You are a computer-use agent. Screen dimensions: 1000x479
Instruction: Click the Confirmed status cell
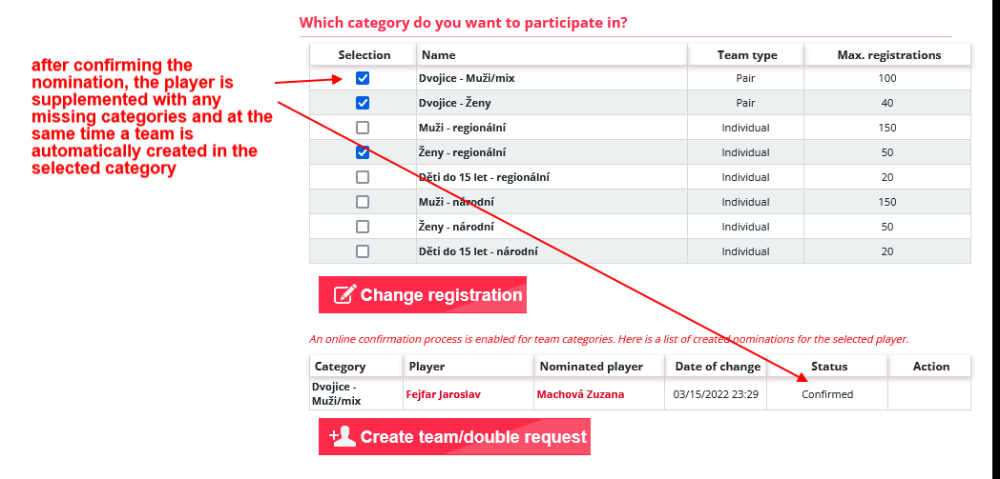(827, 394)
